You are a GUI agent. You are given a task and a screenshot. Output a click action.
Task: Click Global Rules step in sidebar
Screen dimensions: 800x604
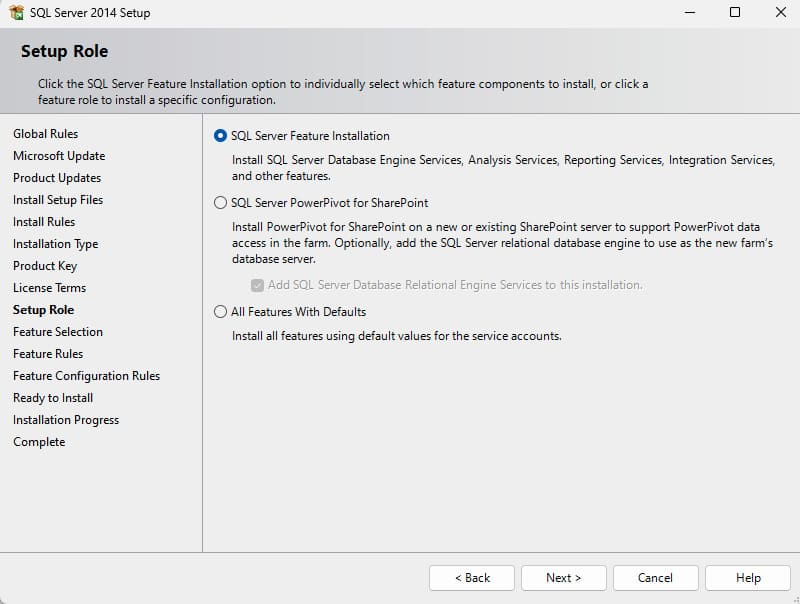pyautogui.click(x=45, y=134)
